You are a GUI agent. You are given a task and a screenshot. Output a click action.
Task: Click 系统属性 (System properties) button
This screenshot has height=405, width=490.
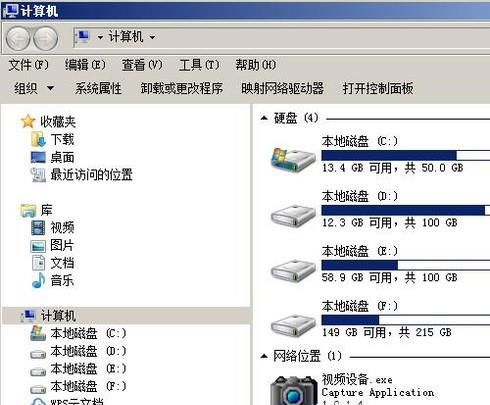(98, 89)
